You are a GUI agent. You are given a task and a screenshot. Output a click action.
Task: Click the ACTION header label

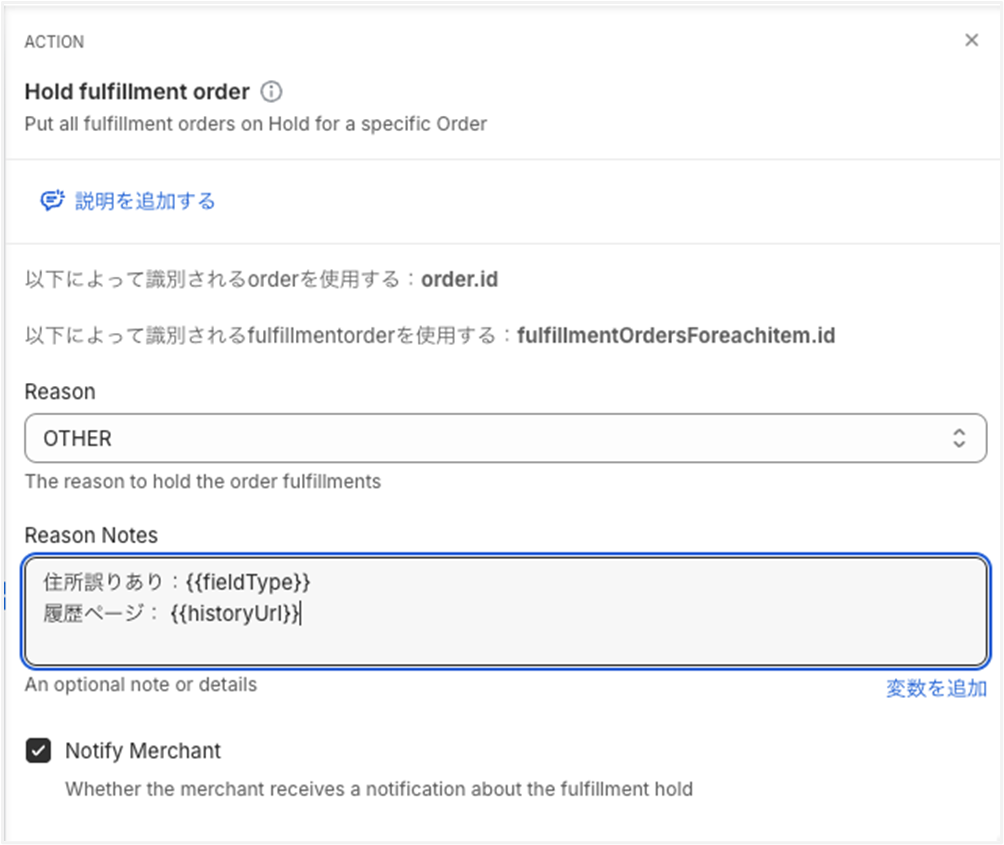(x=54, y=42)
